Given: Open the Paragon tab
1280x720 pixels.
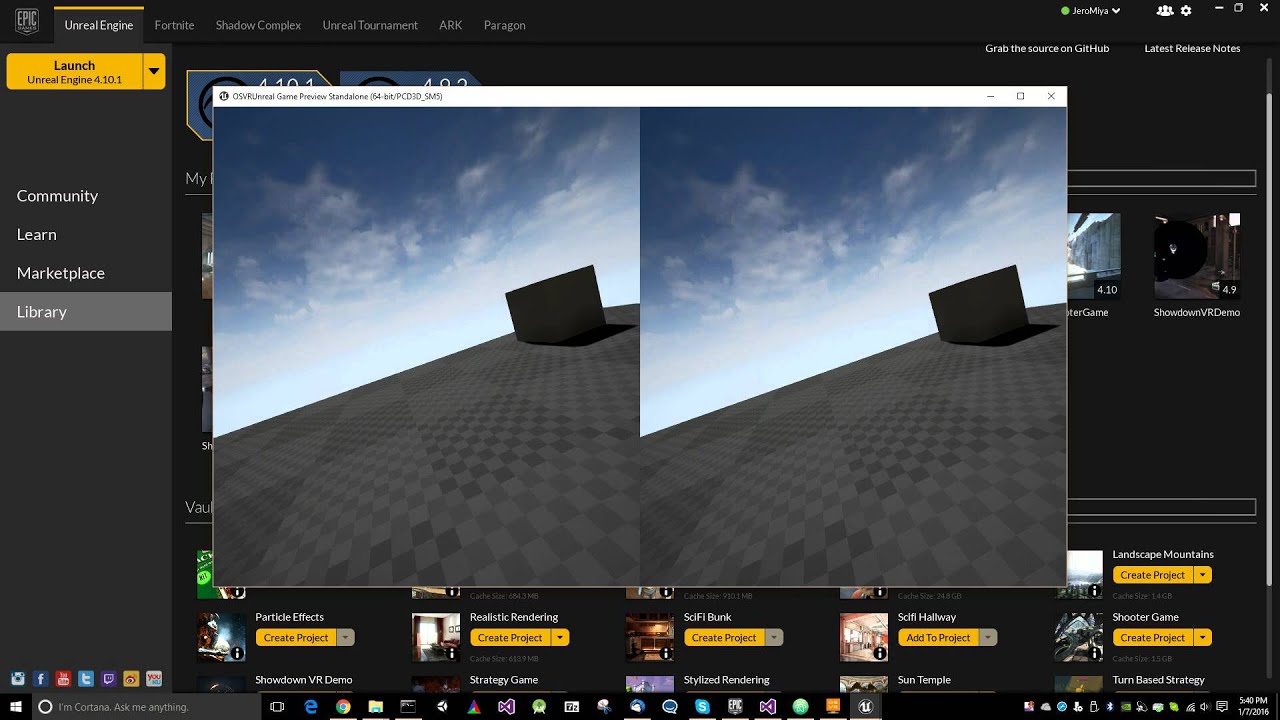Looking at the screenshot, I should 504,25.
